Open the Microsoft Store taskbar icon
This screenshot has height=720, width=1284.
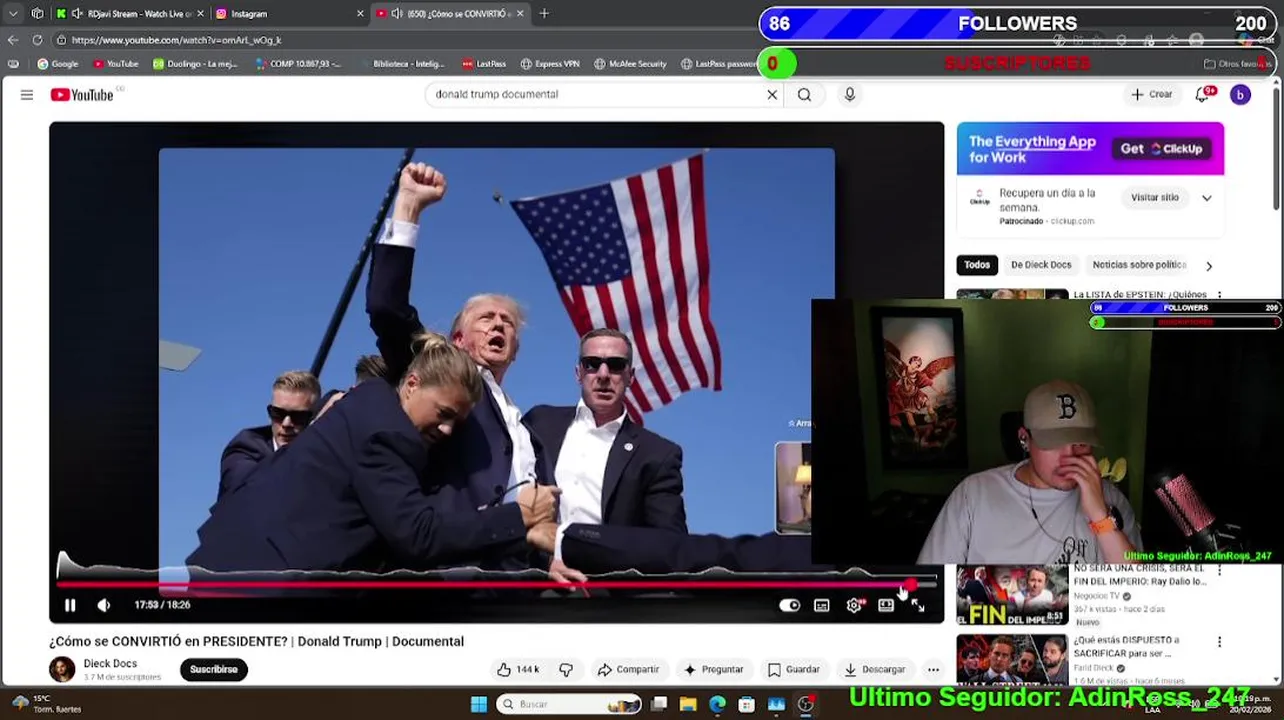point(746,704)
